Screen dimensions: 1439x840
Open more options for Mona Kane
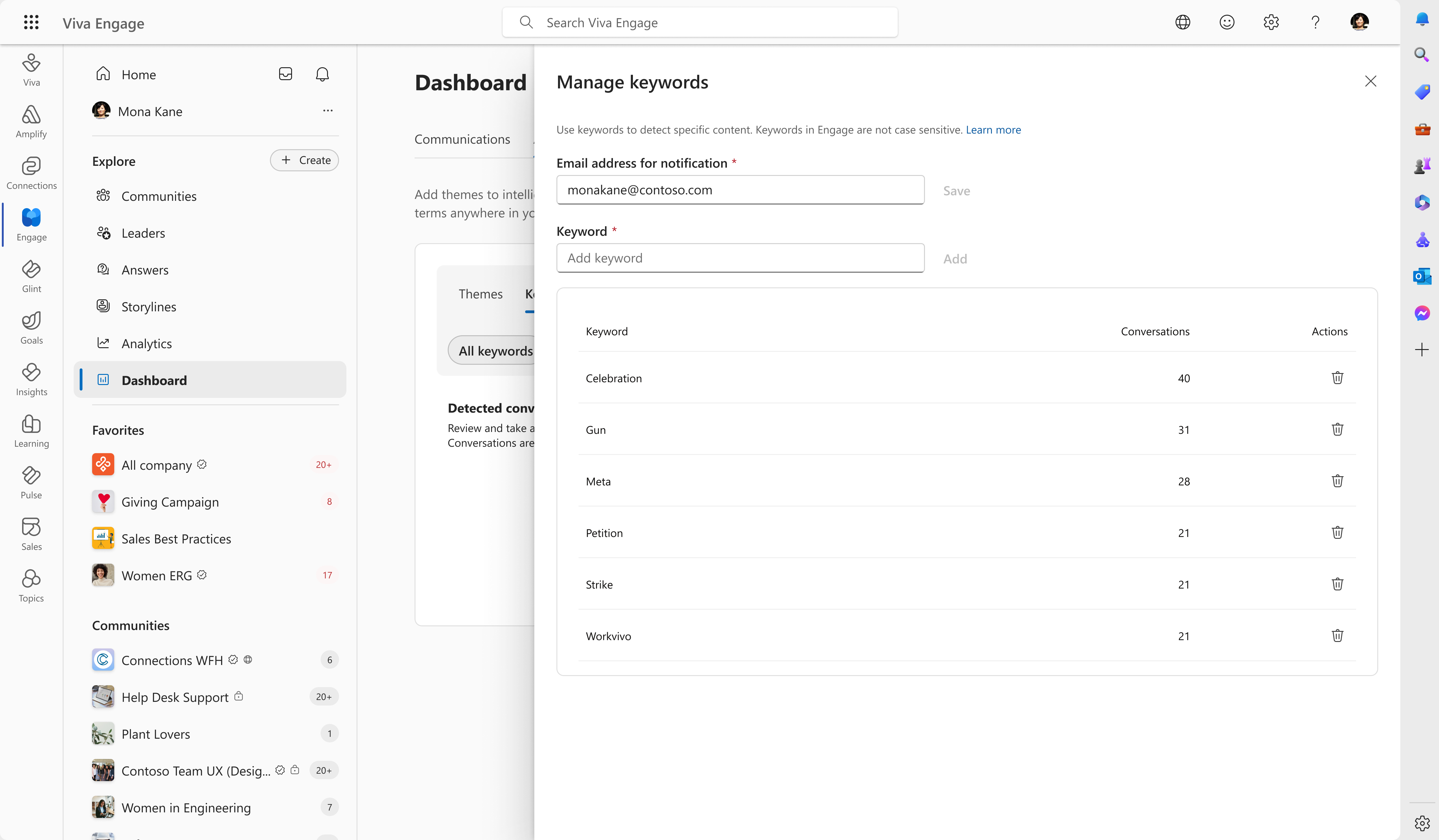(328, 111)
